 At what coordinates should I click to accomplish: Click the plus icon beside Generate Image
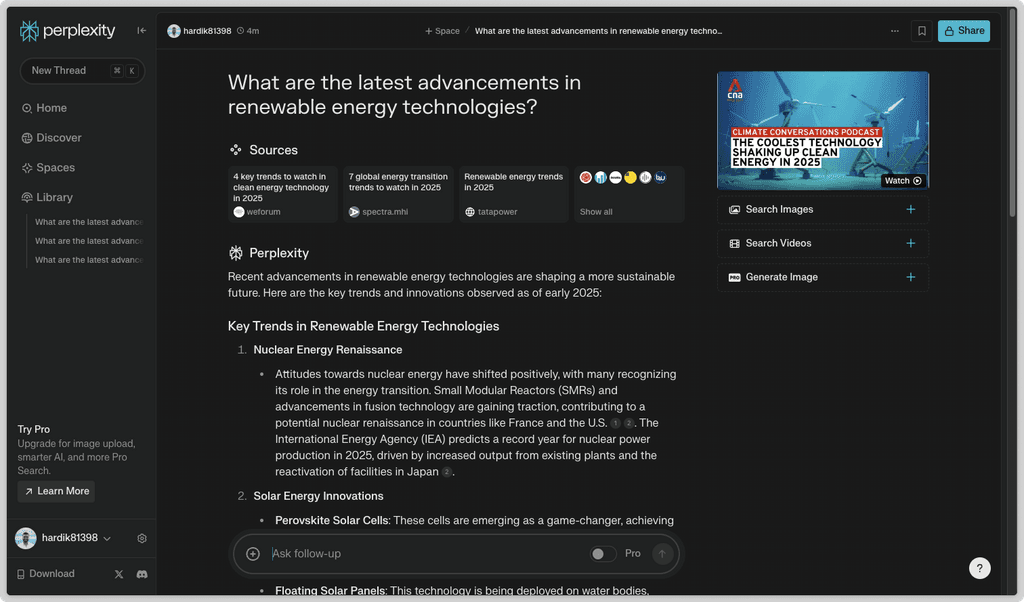(x=911, y=277)
